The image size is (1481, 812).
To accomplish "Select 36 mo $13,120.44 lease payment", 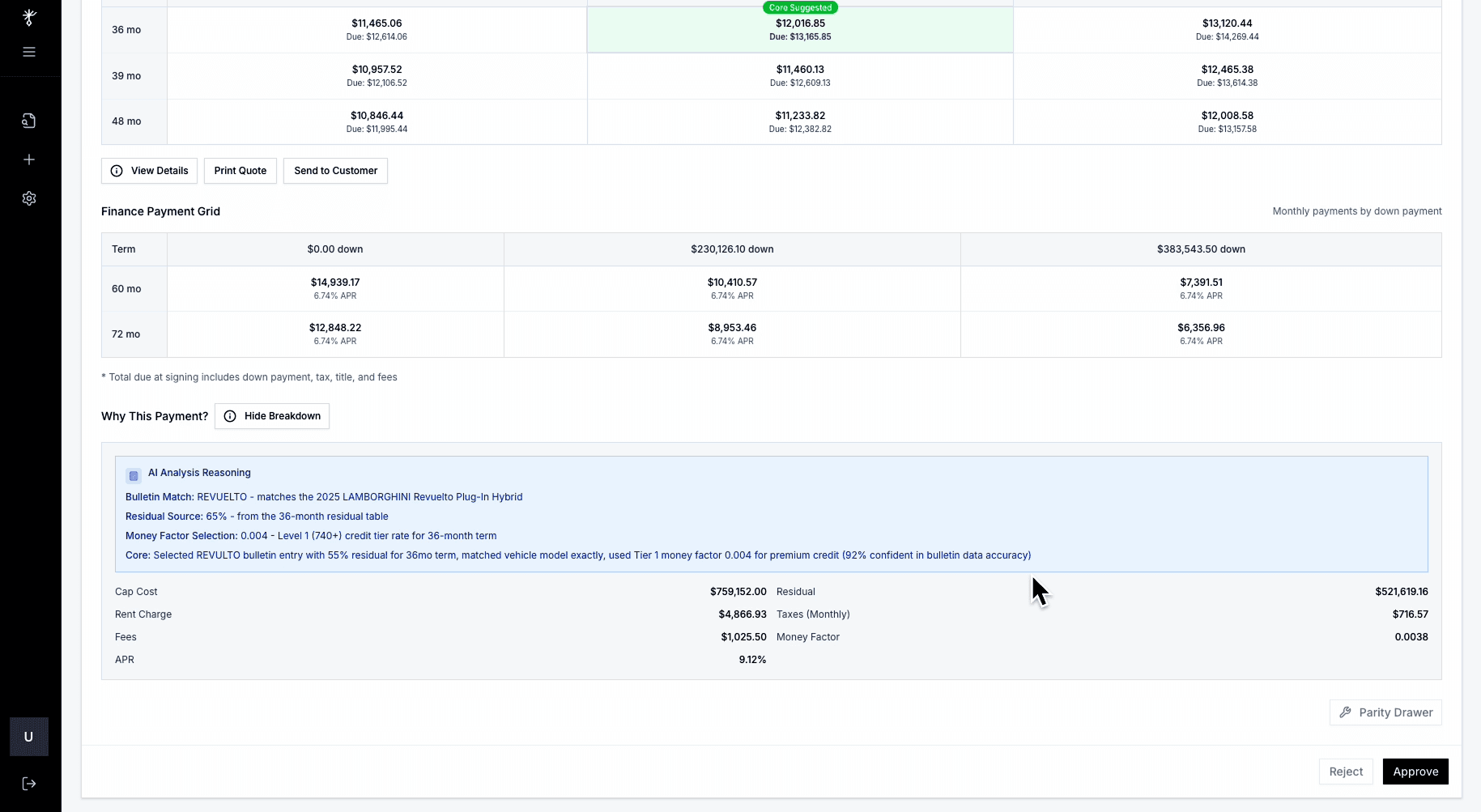I will pyautogui.click(x=1227, y=30).
